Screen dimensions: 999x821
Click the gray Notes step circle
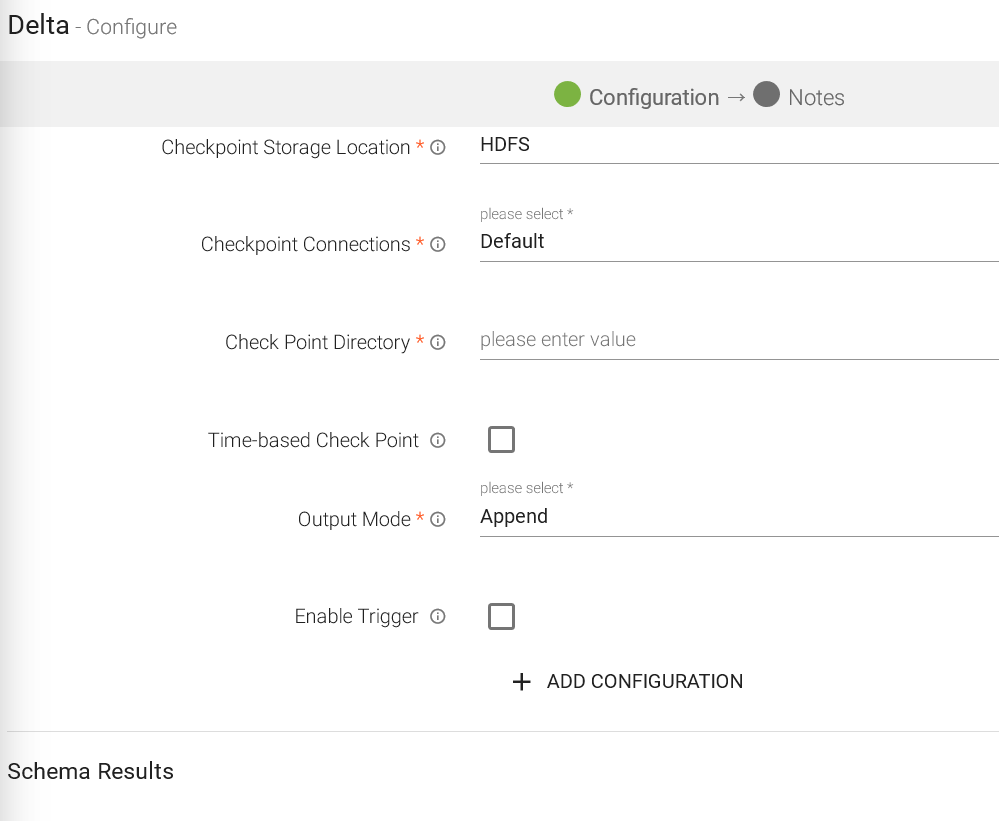[766, 95]
